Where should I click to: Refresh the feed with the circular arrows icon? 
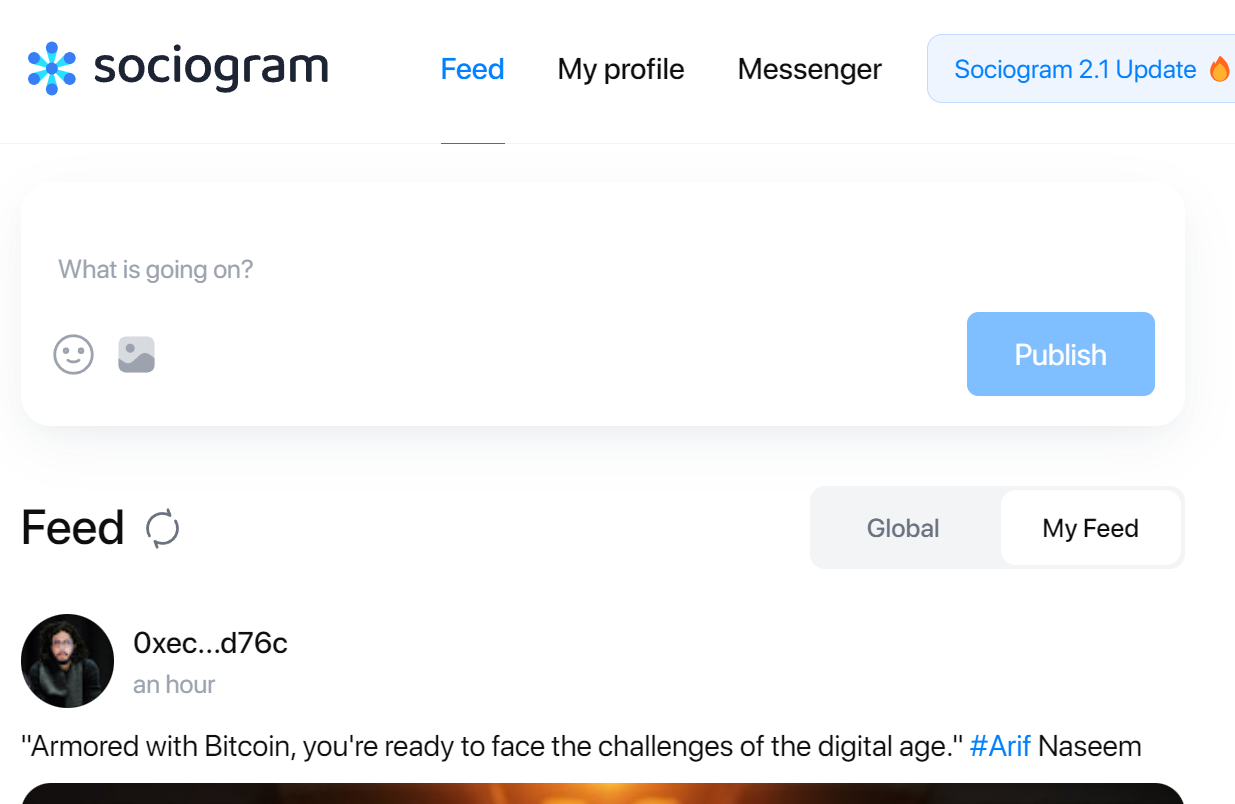point(162,528)
